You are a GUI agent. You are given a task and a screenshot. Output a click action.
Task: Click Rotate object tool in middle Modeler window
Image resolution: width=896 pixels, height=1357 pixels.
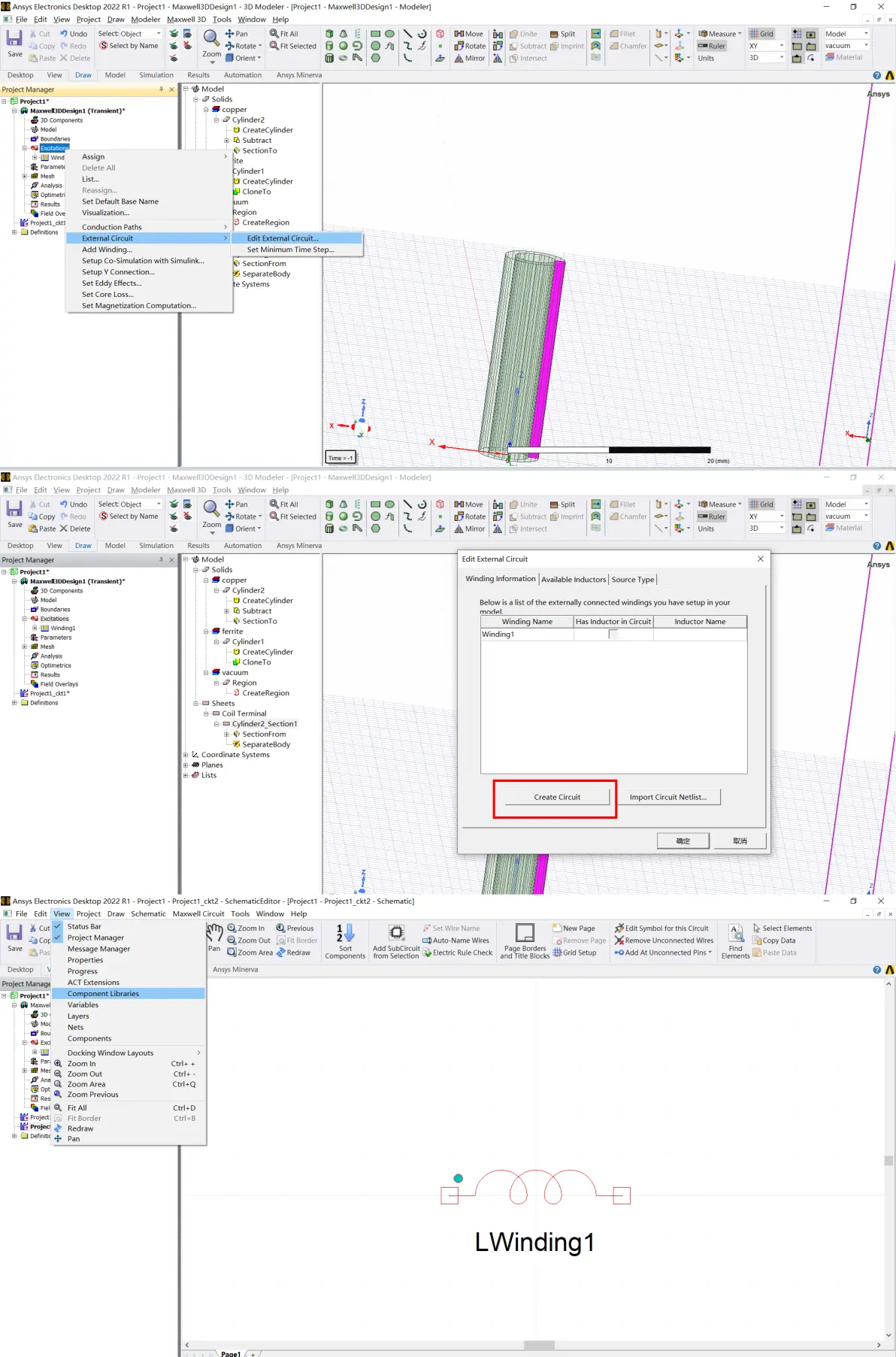[x=470, y=516]
